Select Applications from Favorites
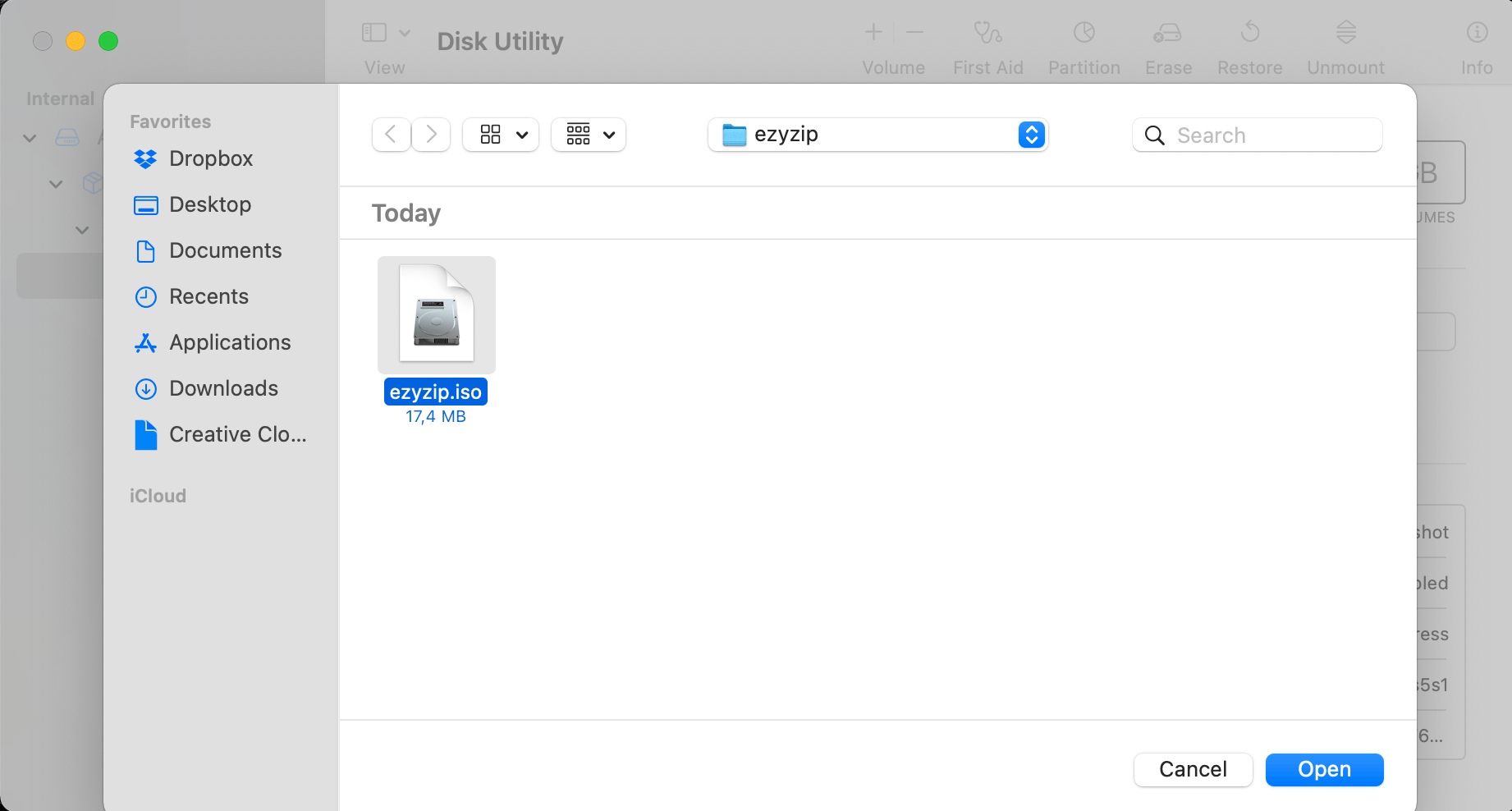The image size is (1512, 811). (x=229, y=342)
